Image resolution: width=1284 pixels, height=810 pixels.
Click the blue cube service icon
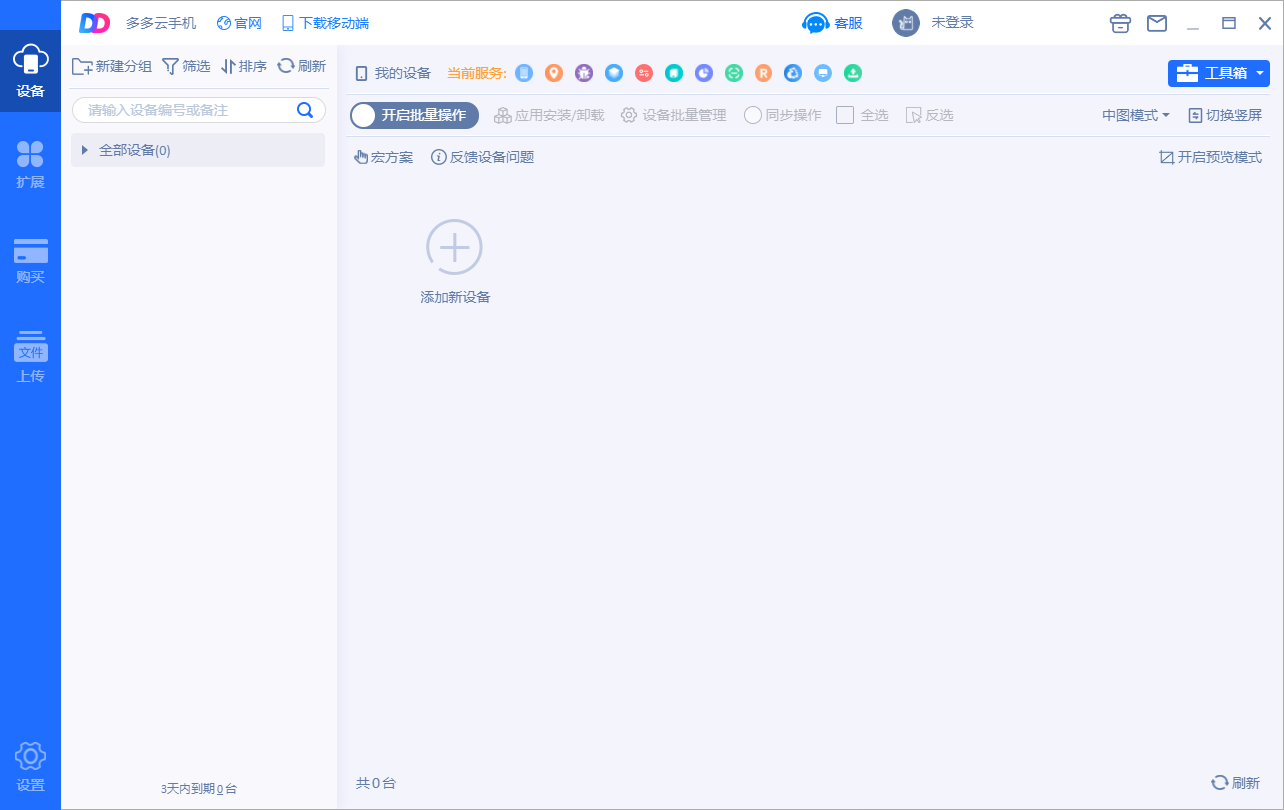[614, 73]
